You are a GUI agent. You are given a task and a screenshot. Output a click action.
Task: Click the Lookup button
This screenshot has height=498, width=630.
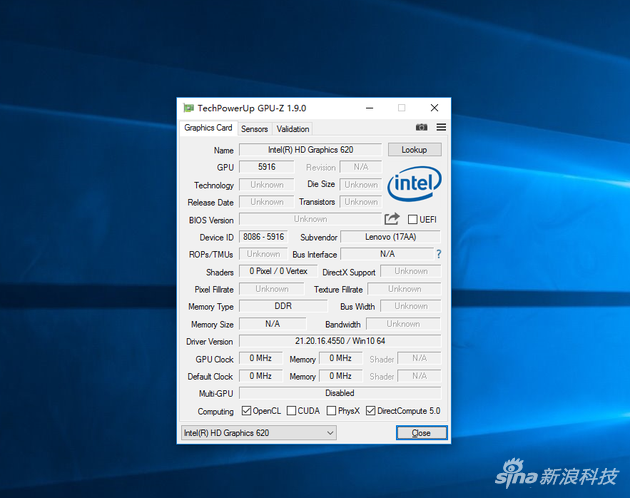coord(414,150)
